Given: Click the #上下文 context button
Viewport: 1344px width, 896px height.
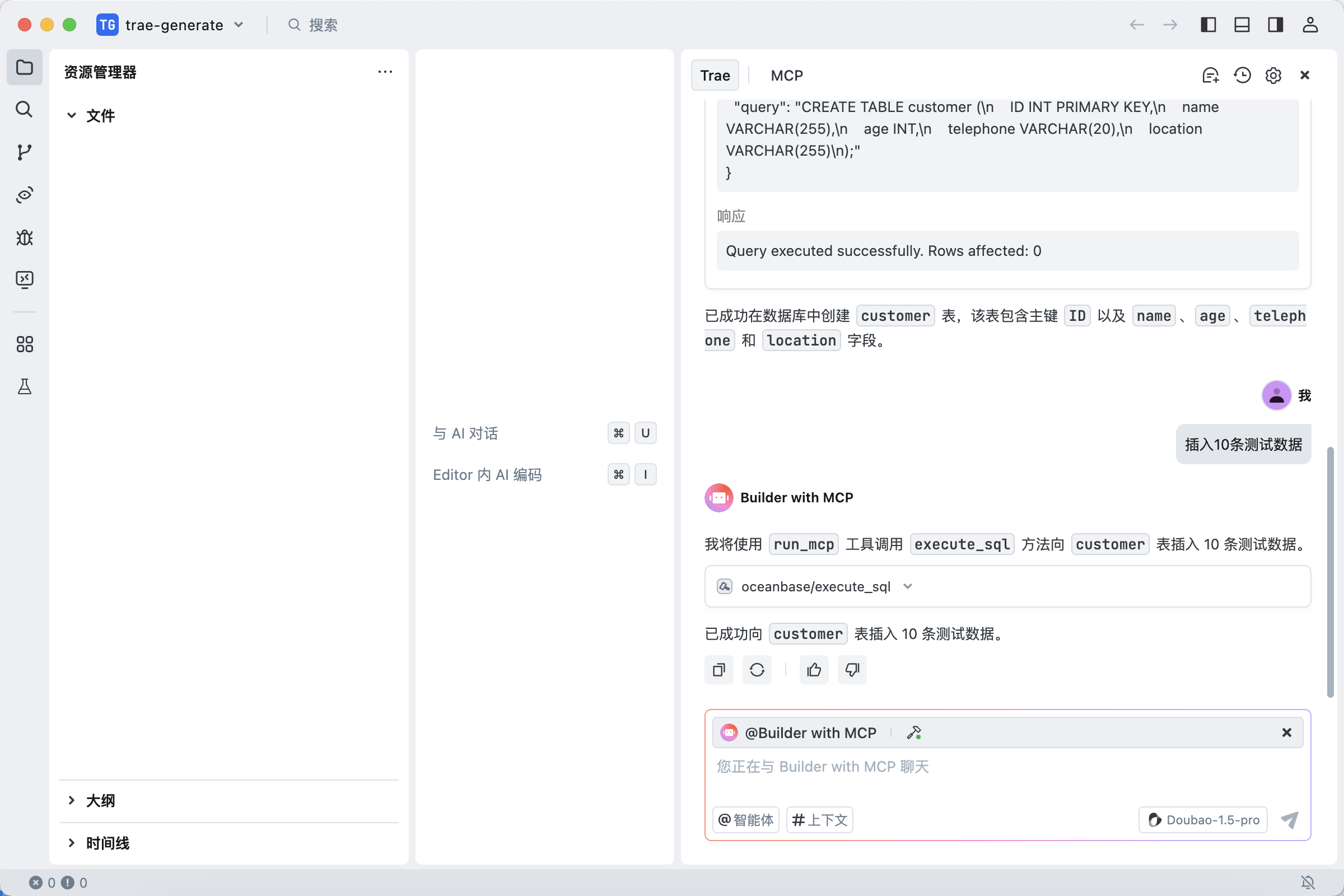Looking at the screenshot, I should tap(819, 820).
